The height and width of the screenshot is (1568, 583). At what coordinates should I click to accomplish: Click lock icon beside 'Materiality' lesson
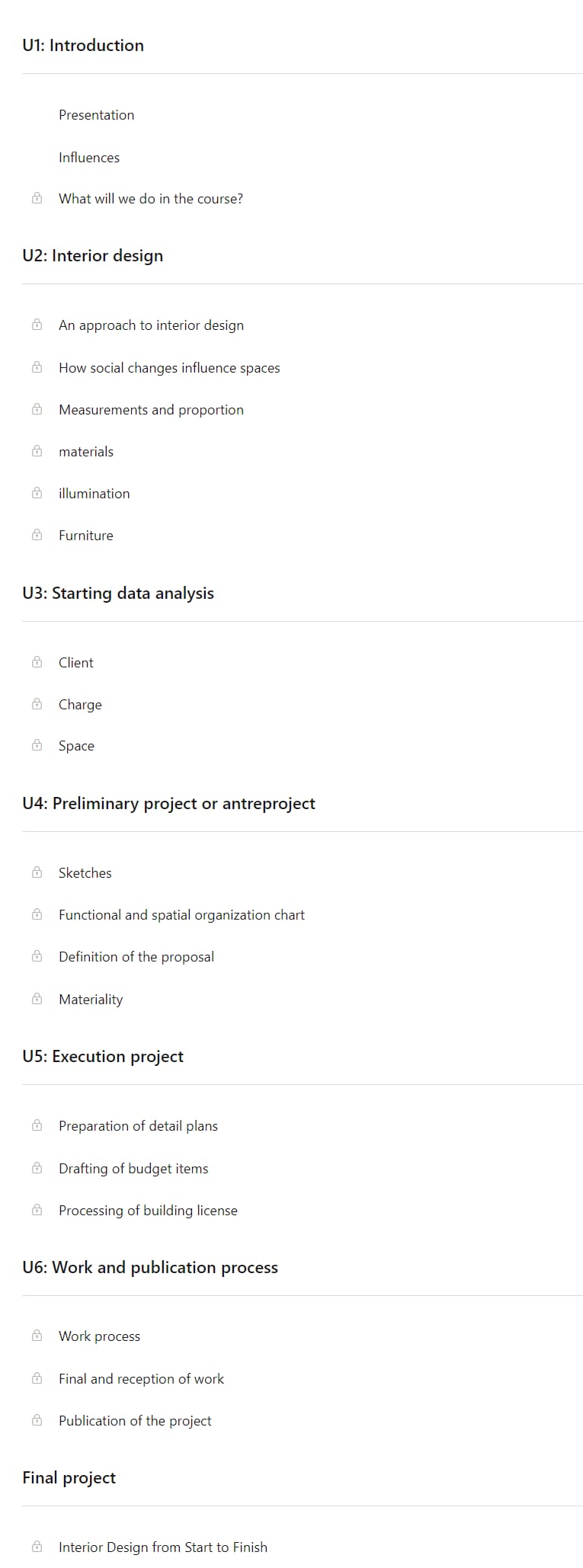(37, 999)
